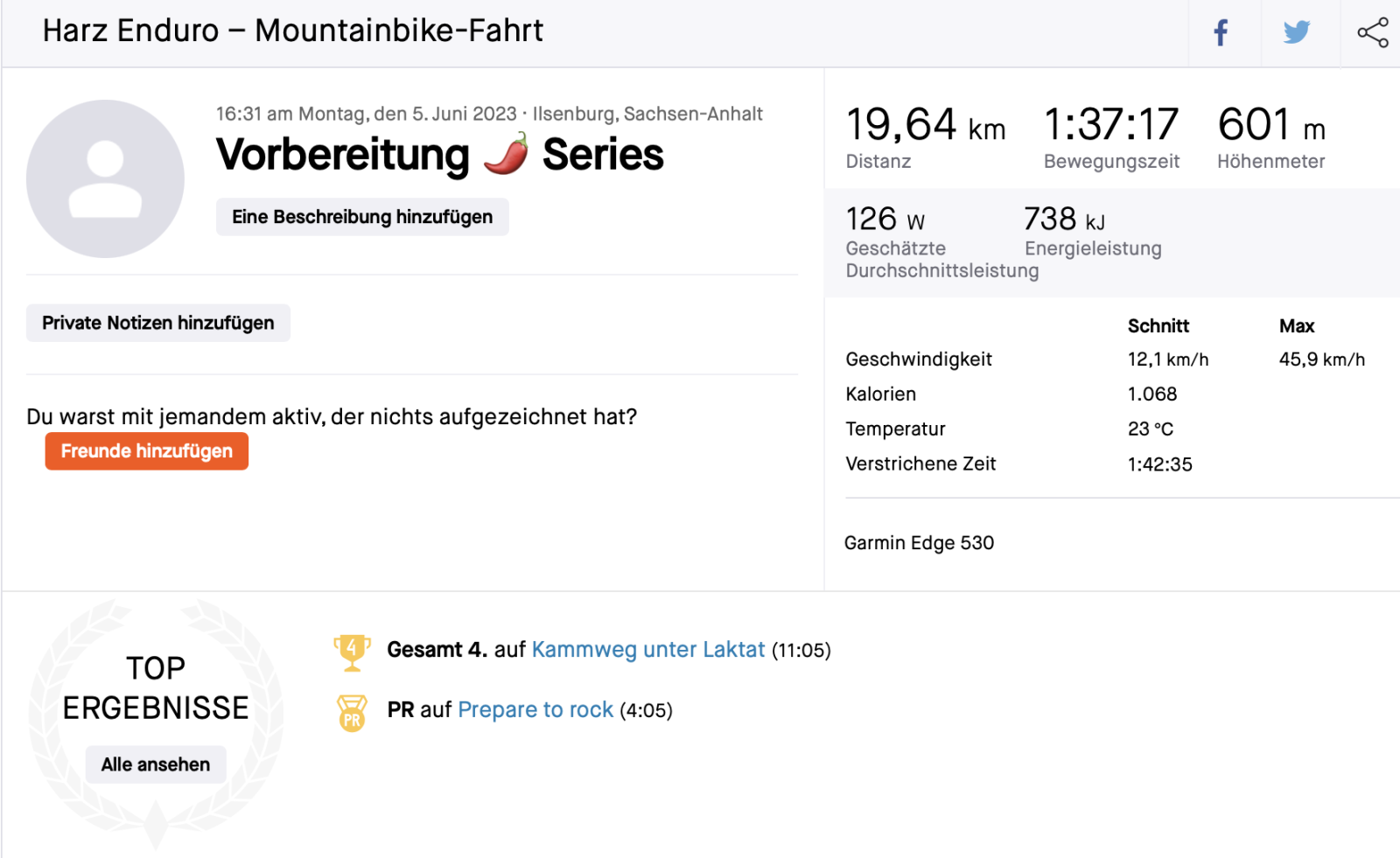Click the profile avatar picture

coord(105,178)
